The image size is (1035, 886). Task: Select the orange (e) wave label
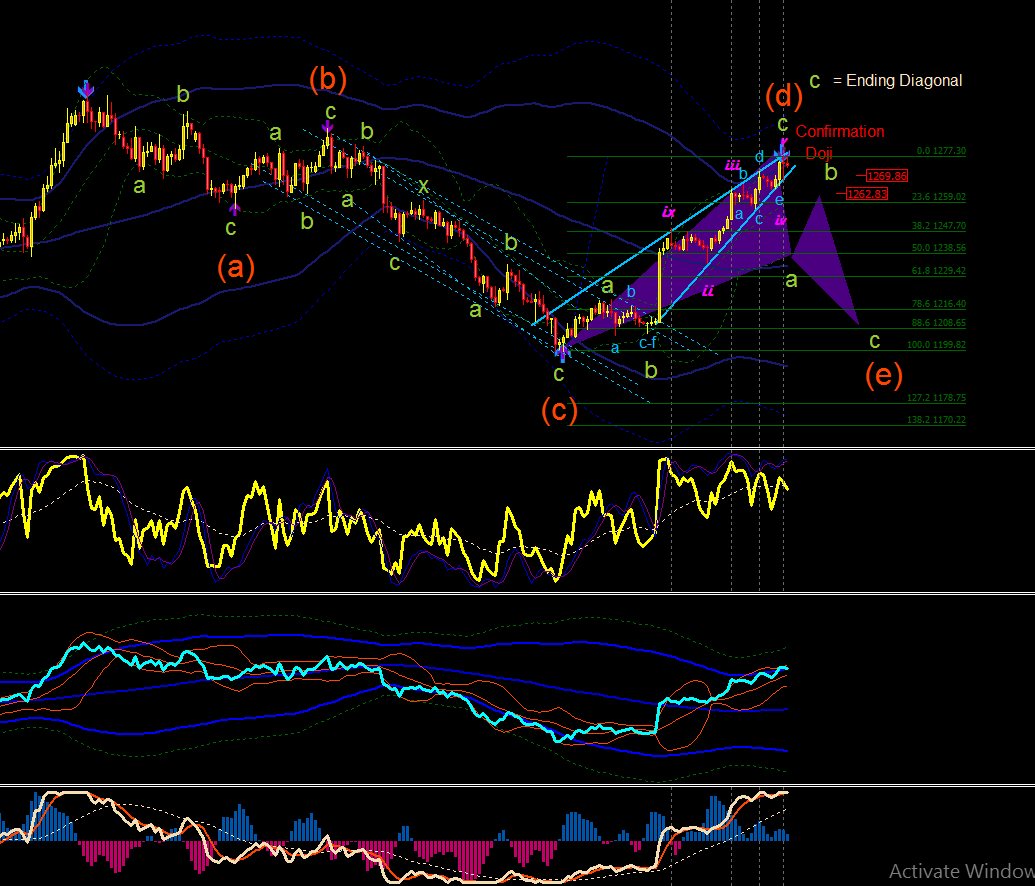click(884, 375)
